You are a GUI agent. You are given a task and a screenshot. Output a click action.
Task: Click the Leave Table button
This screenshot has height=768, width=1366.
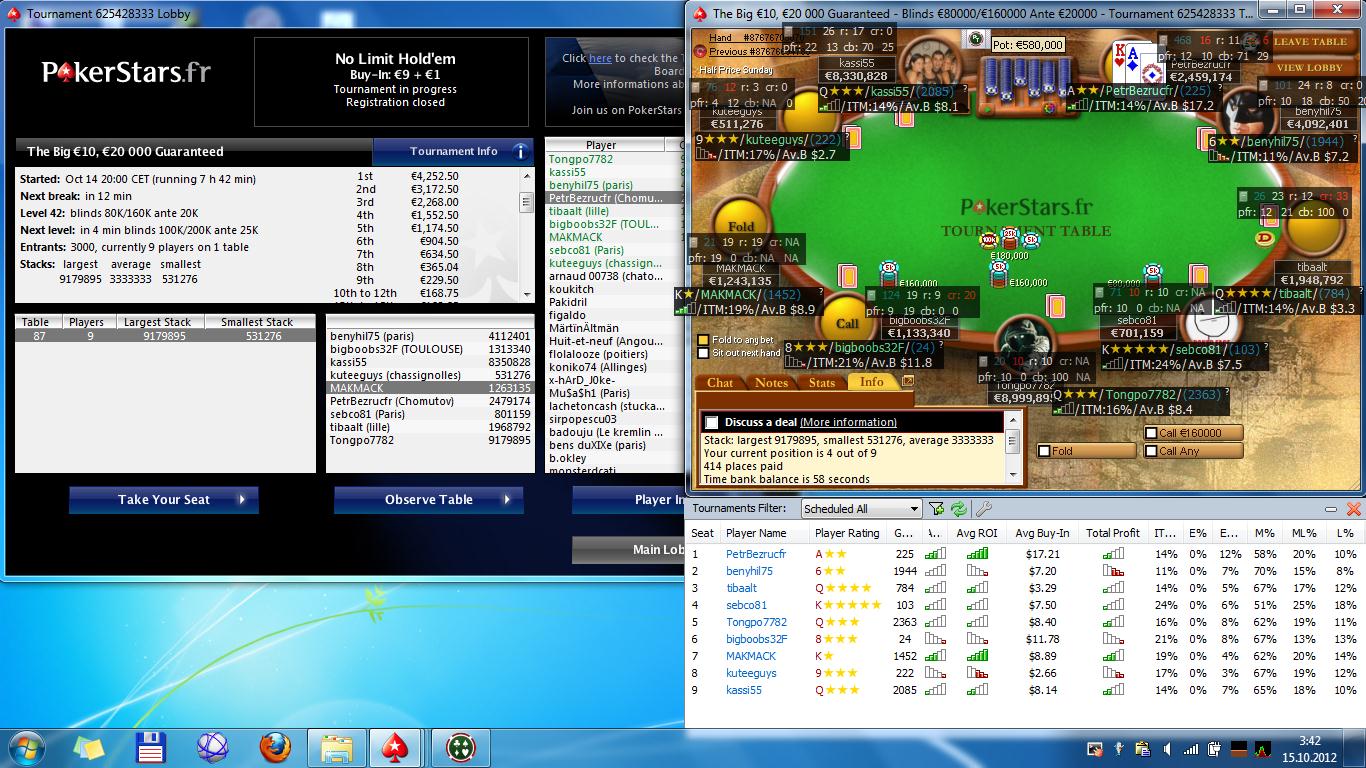(x=1310, y=42)
